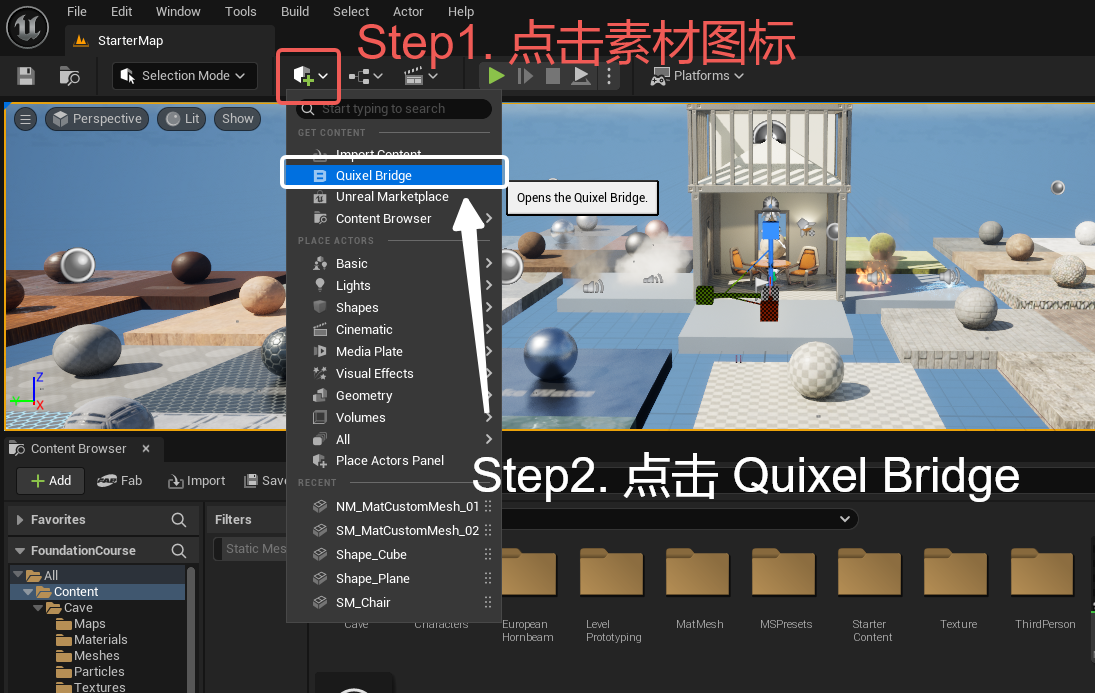Select Unreal Marketplace menu entry
This screenshot has height=693, width=1095.
click(394, 197)
